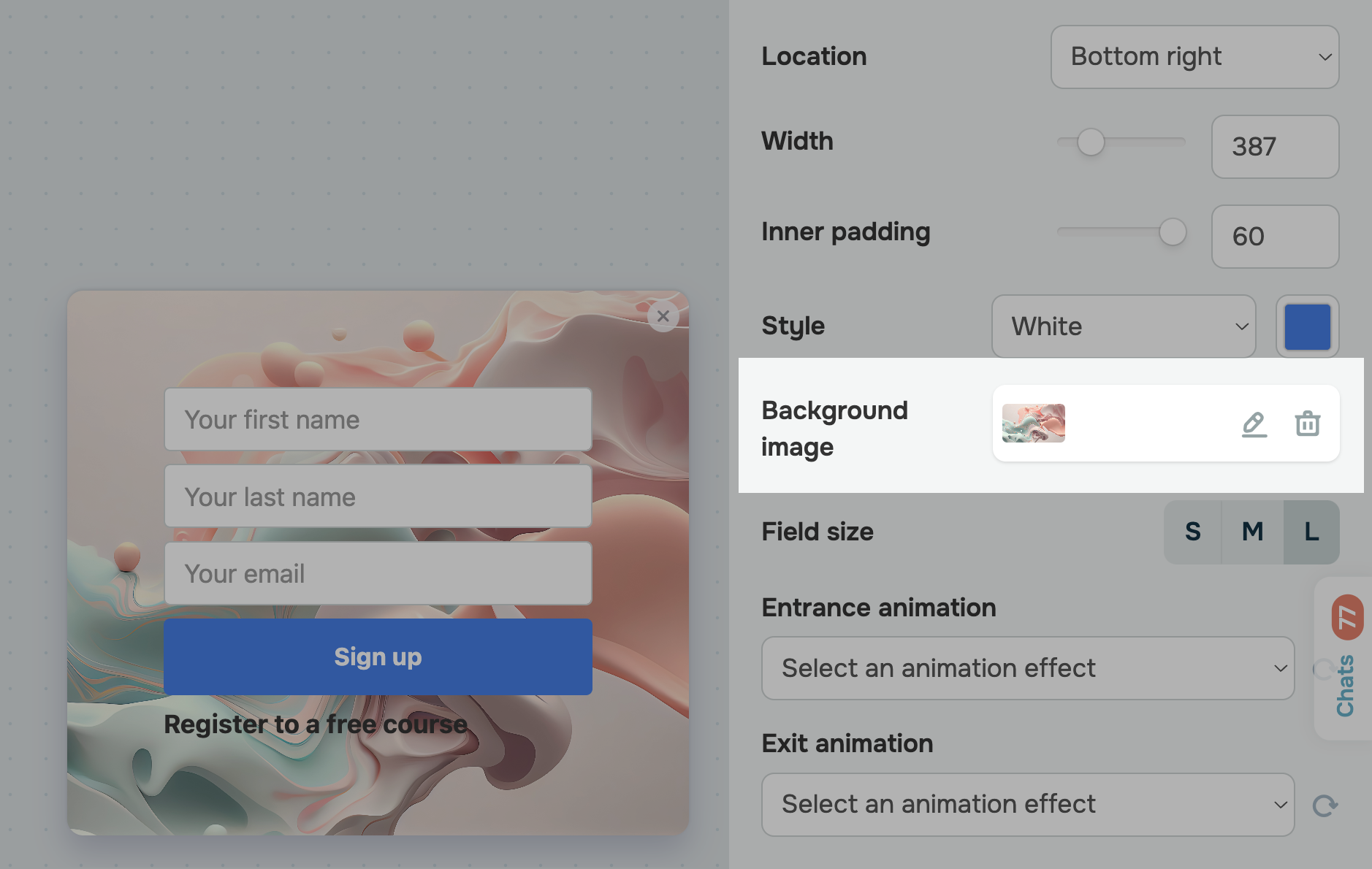
Task: Select small field size S
Action: pyautogui.click(x=1192, y=532)
